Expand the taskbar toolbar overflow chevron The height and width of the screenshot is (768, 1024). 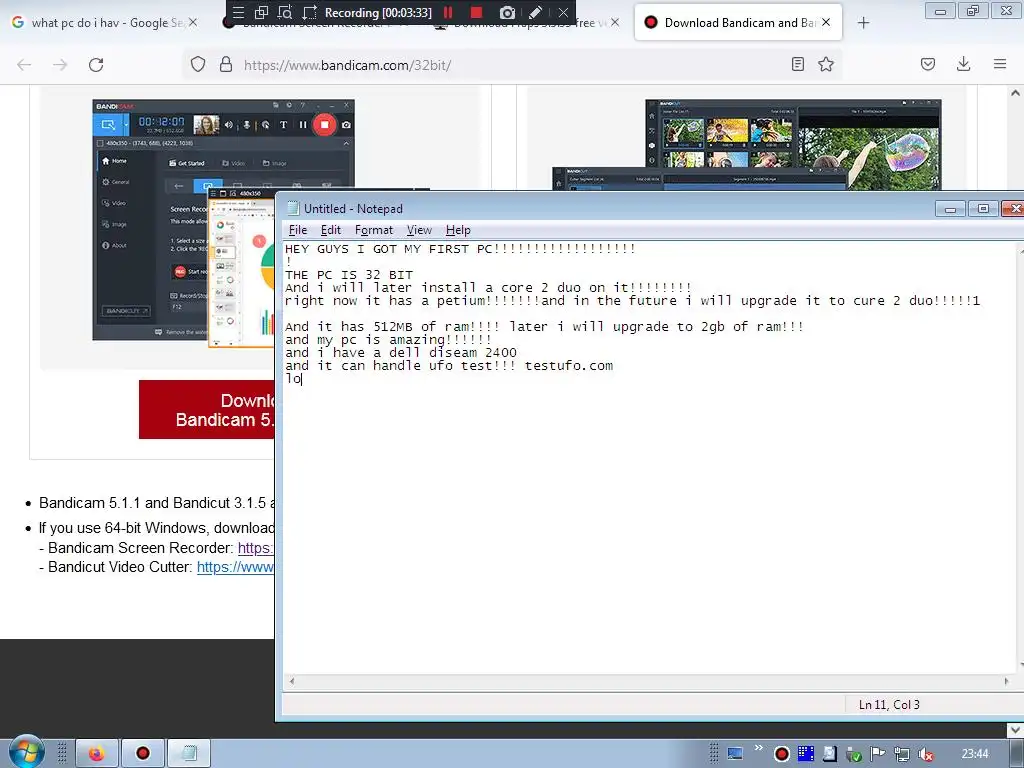758,748
